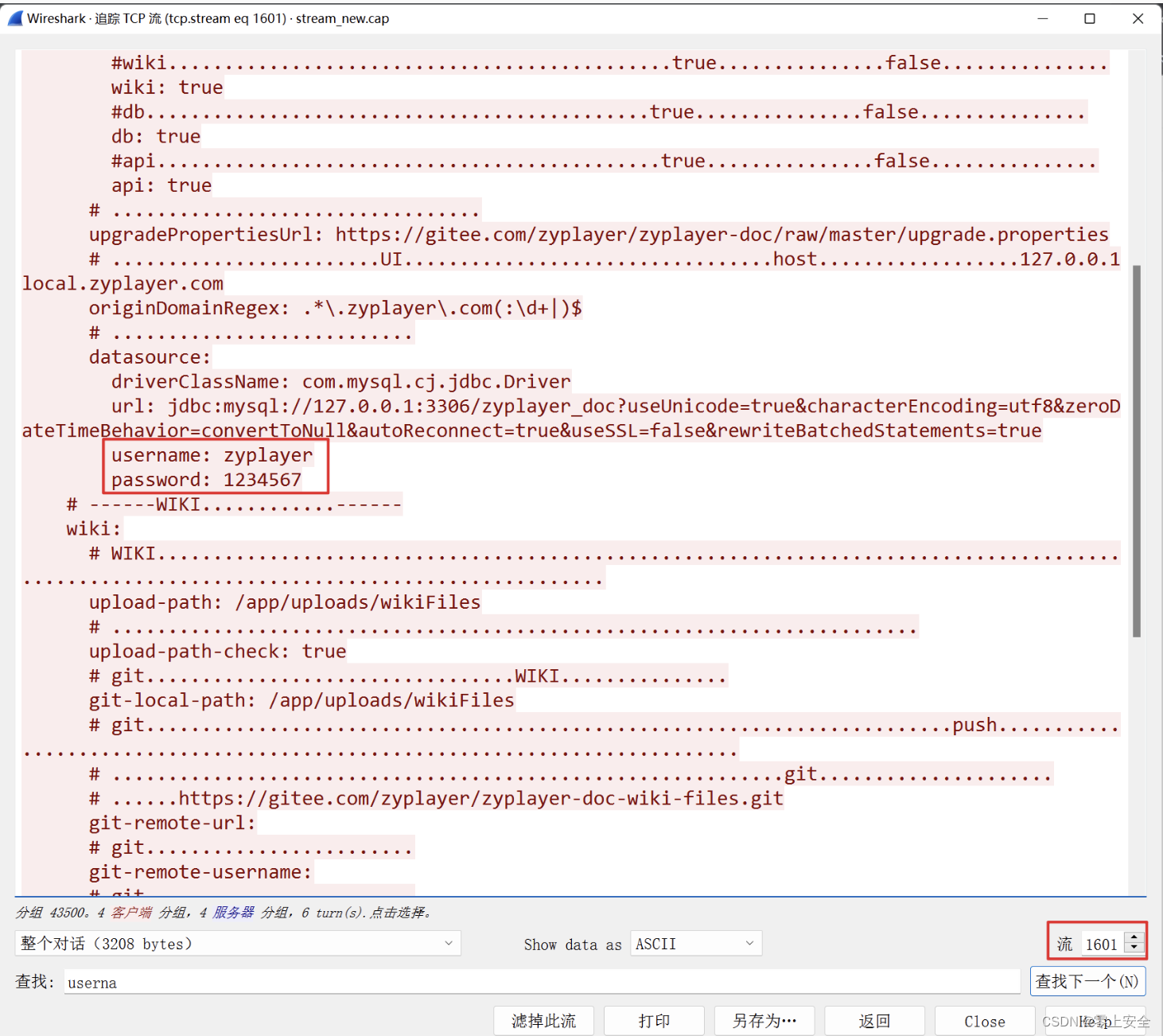Click the 'upload-path-check: true' line

pyautogui.click(x=217, y=652)
